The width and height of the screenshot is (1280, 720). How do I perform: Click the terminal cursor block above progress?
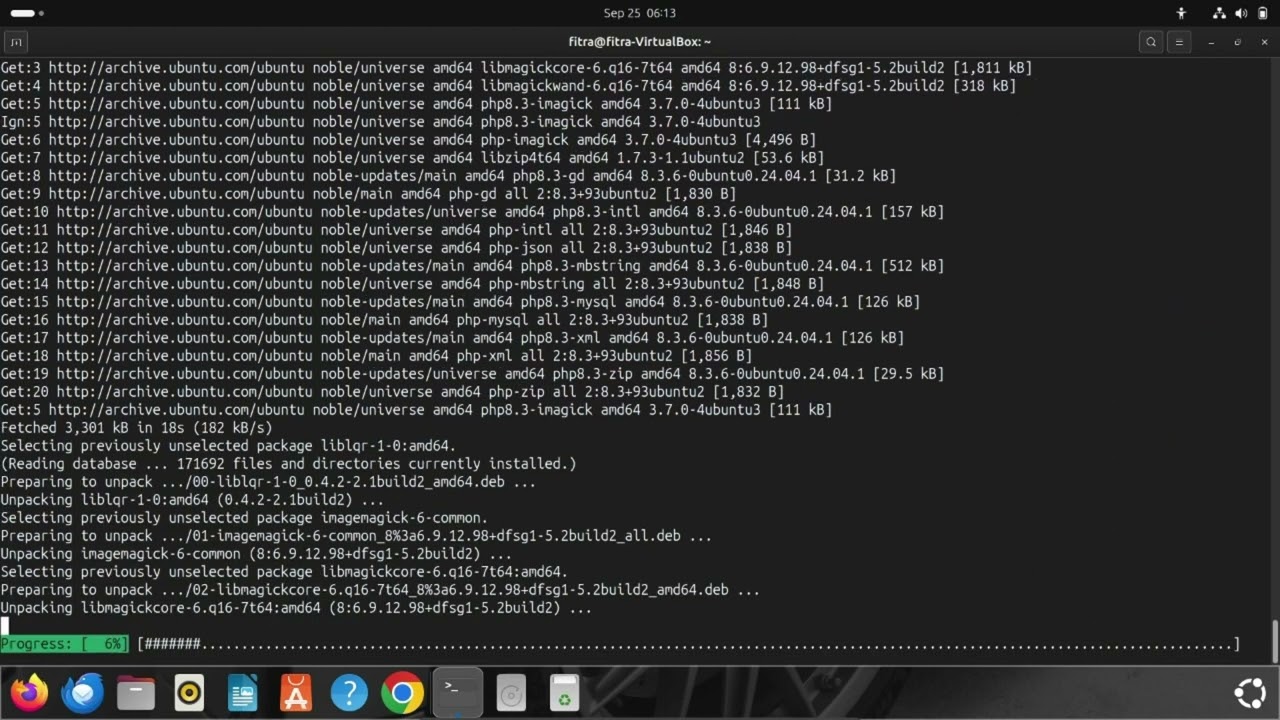tap(4, 626)
